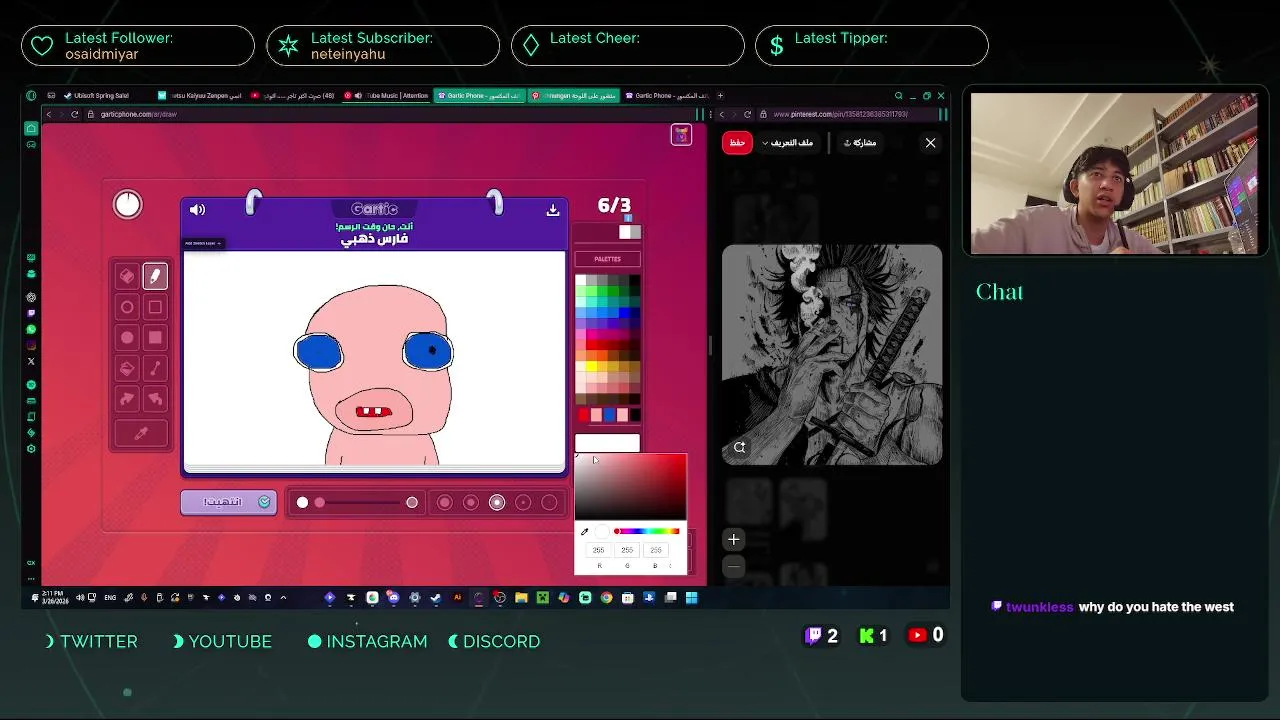
Task: Select the line tool
Action: coord(155,369)
